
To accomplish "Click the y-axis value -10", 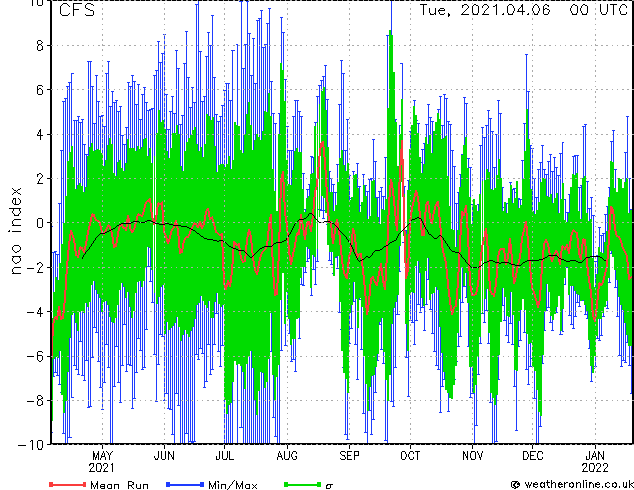I will coord(31,445).
